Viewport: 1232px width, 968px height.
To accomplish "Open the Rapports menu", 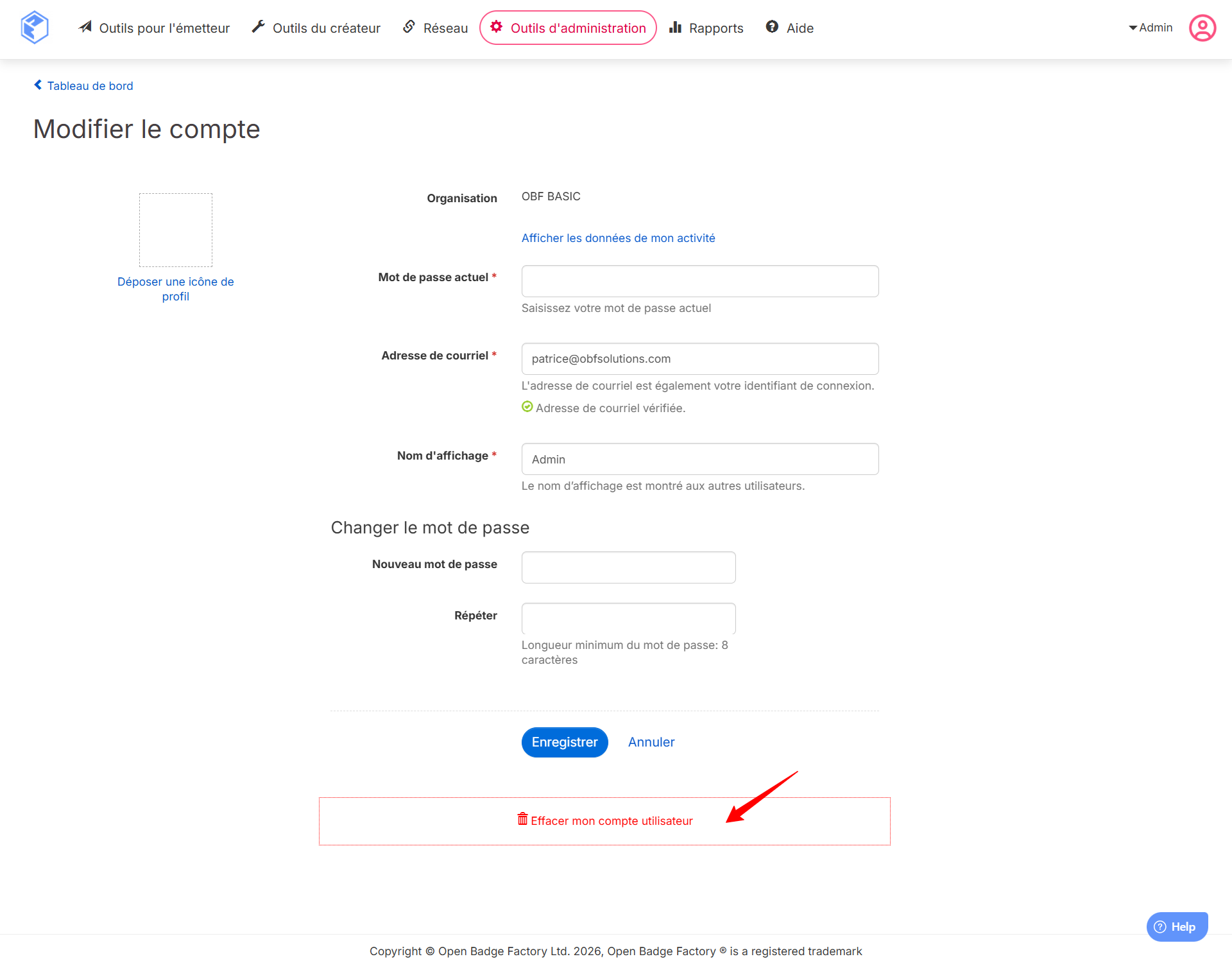I will (x=706, y=28).
